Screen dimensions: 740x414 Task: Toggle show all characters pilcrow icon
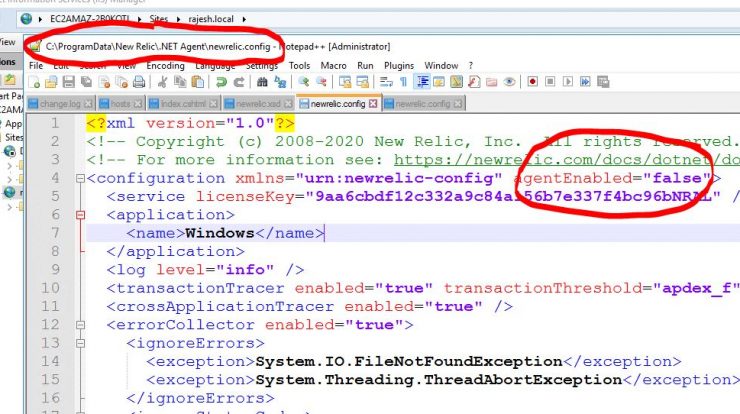click(404, 82)
